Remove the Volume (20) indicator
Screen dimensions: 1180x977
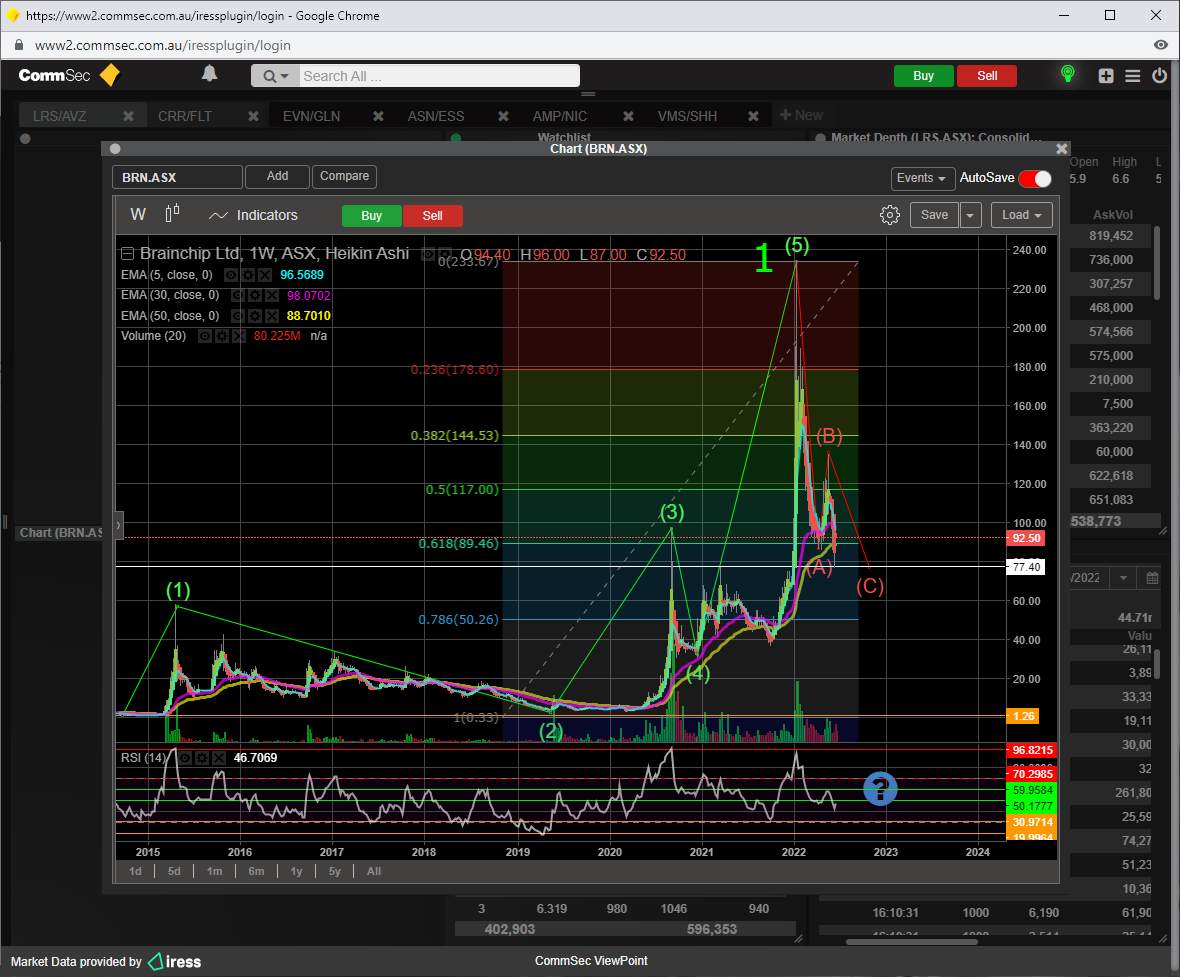point(239,336)
